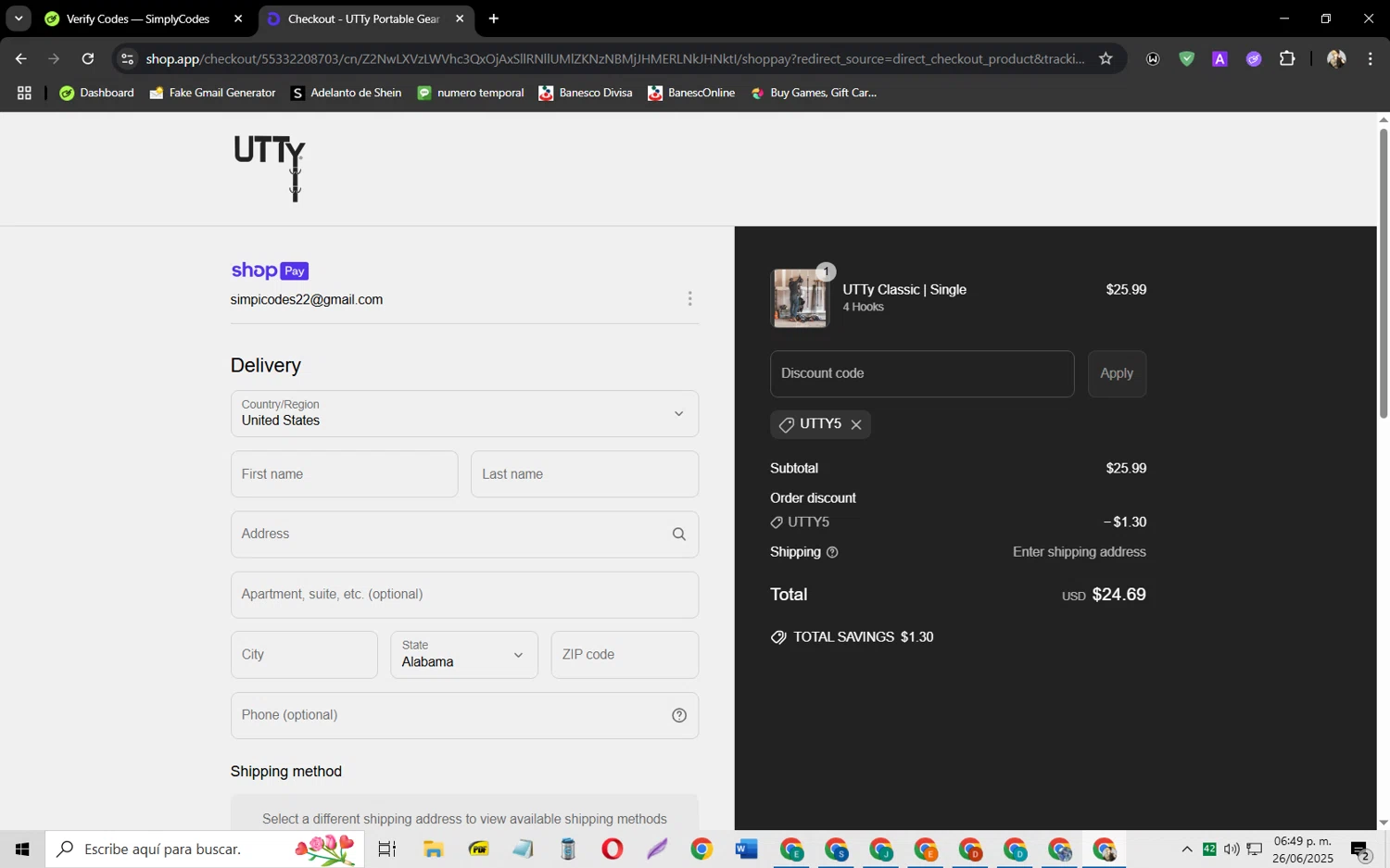
Task: Click the address search magnifier icon
Action: [x=679, y=535]
